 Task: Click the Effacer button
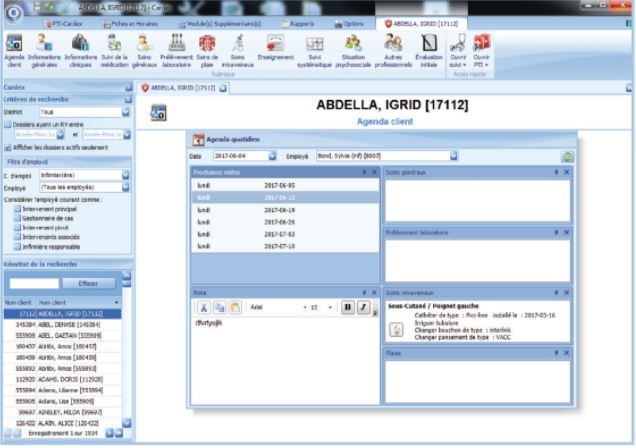pos(88,284)
